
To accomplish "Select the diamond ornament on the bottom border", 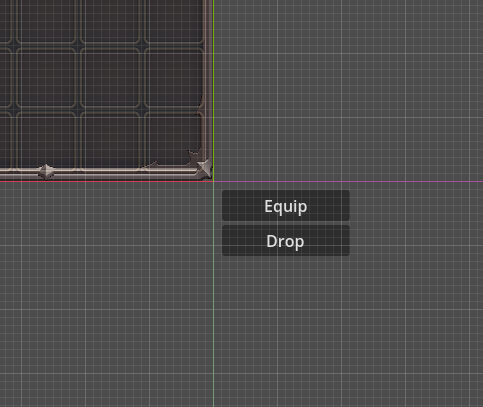I will [46, 172].
